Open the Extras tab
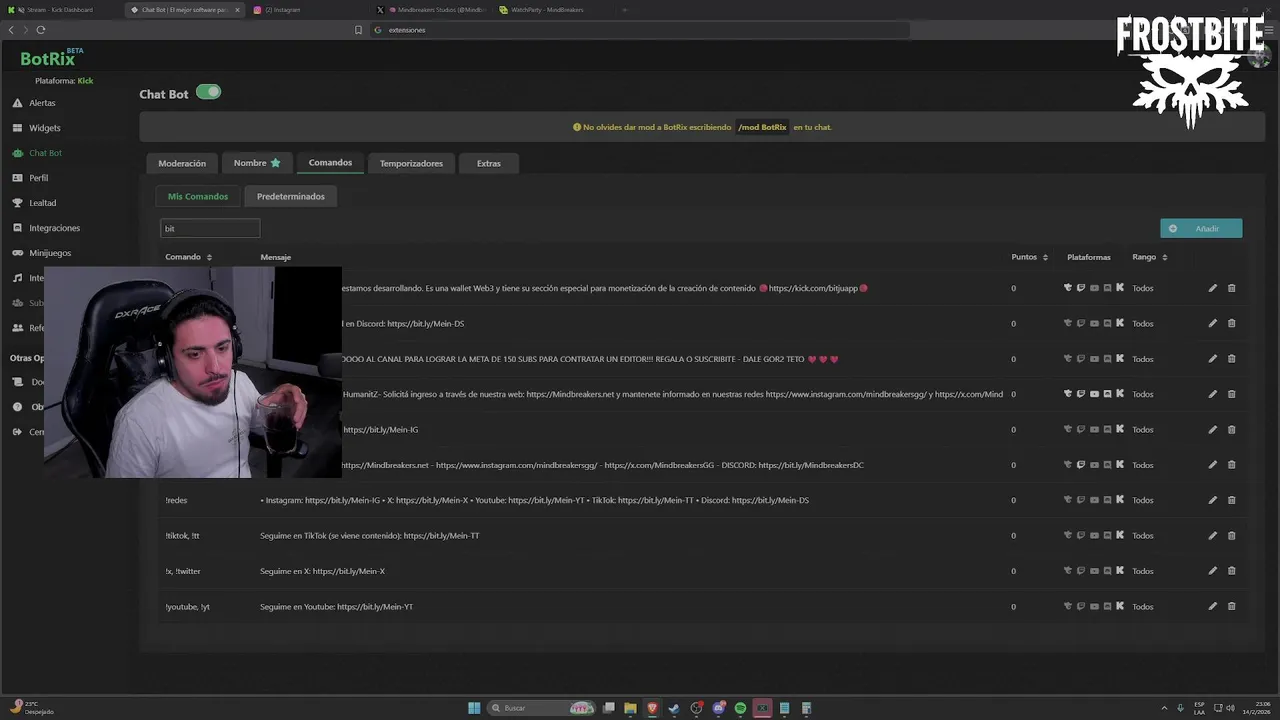The height and width of the screenshot is (720, 1280). (x=489, y=163)
